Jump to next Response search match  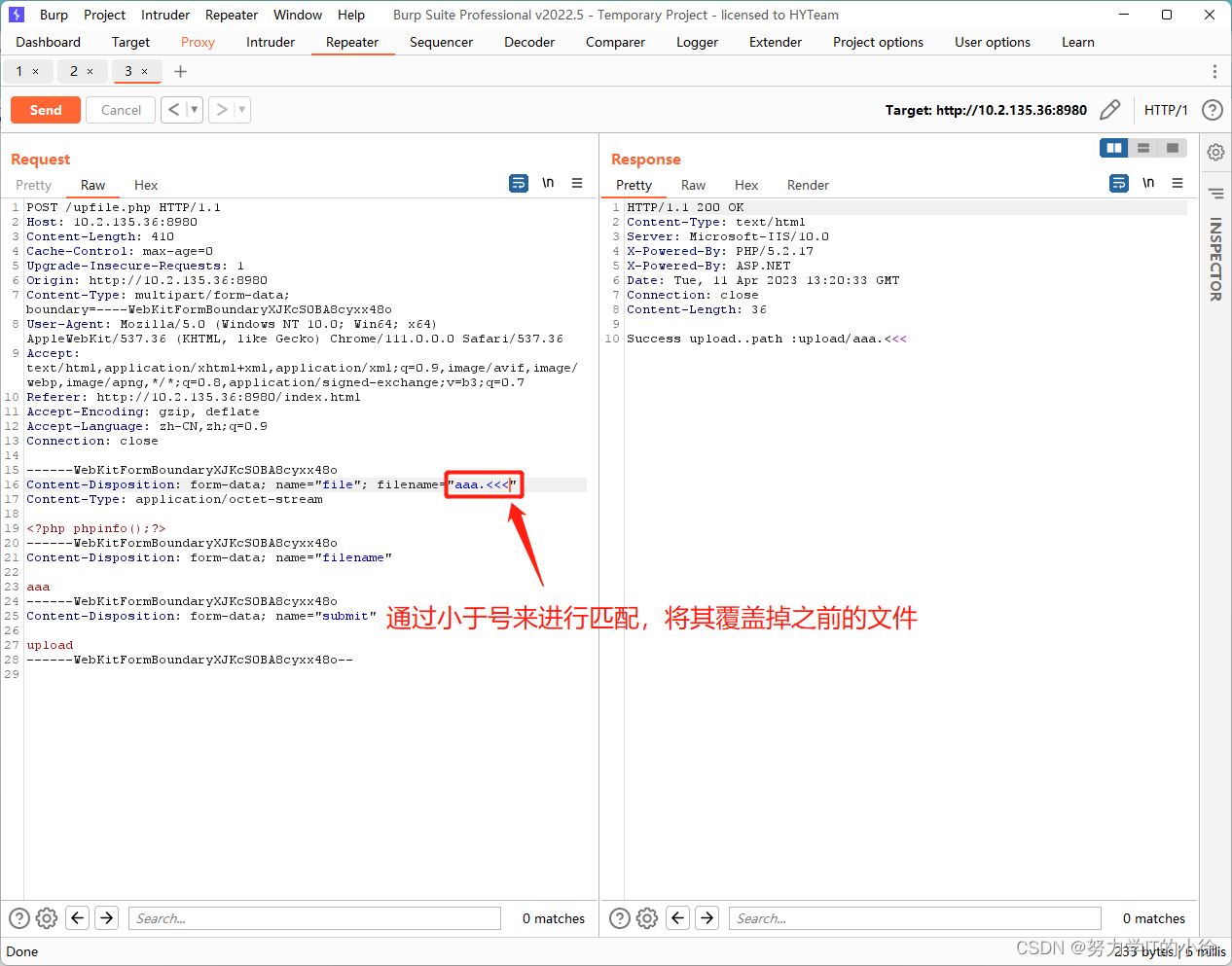pyautogui.click(x=707, y=917)
